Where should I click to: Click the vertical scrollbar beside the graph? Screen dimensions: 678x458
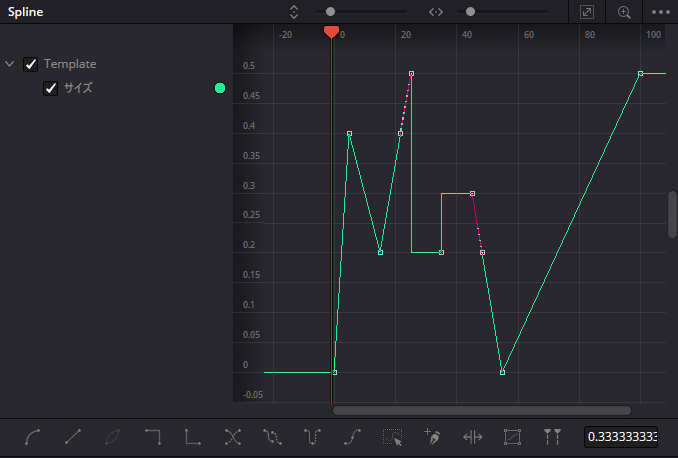[672, 214]
